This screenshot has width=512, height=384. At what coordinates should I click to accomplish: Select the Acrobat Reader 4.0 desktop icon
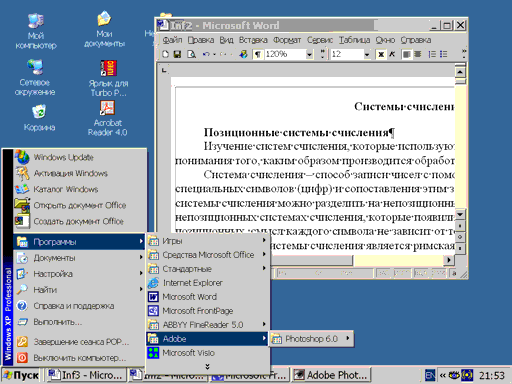107,118
